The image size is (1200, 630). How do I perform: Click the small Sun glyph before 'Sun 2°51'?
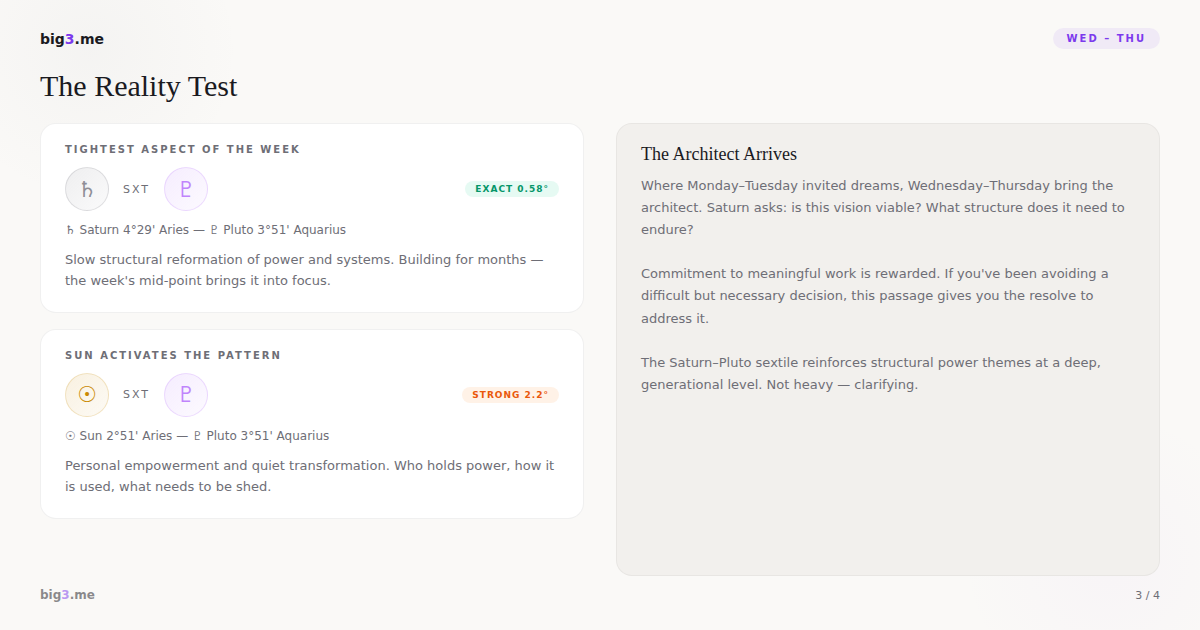tap(70, 436)
